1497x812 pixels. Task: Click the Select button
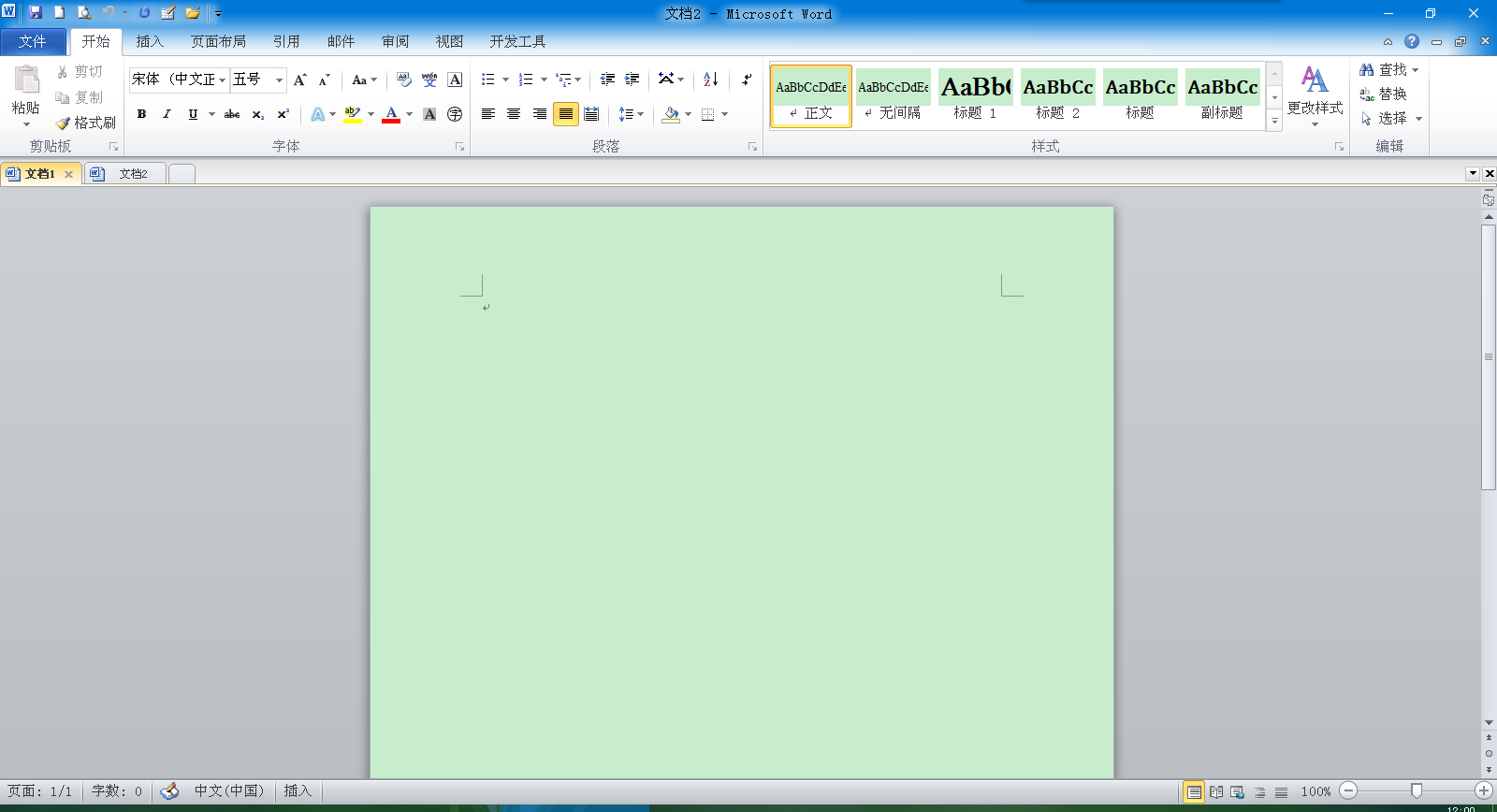(1391, 118)
